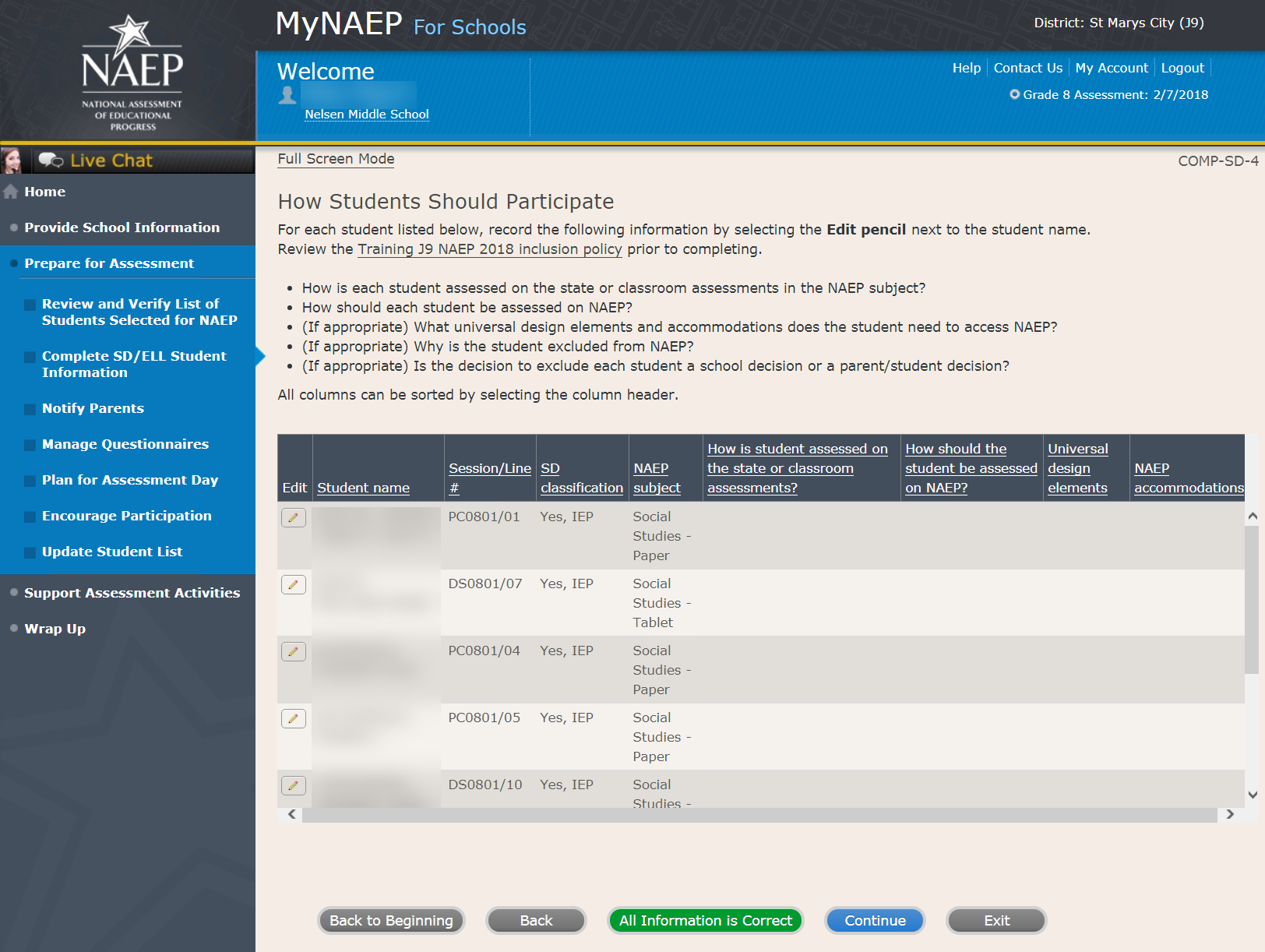Click the table's vertical scrollbar thumb
1265x952 pixels.
[1252, 598]
